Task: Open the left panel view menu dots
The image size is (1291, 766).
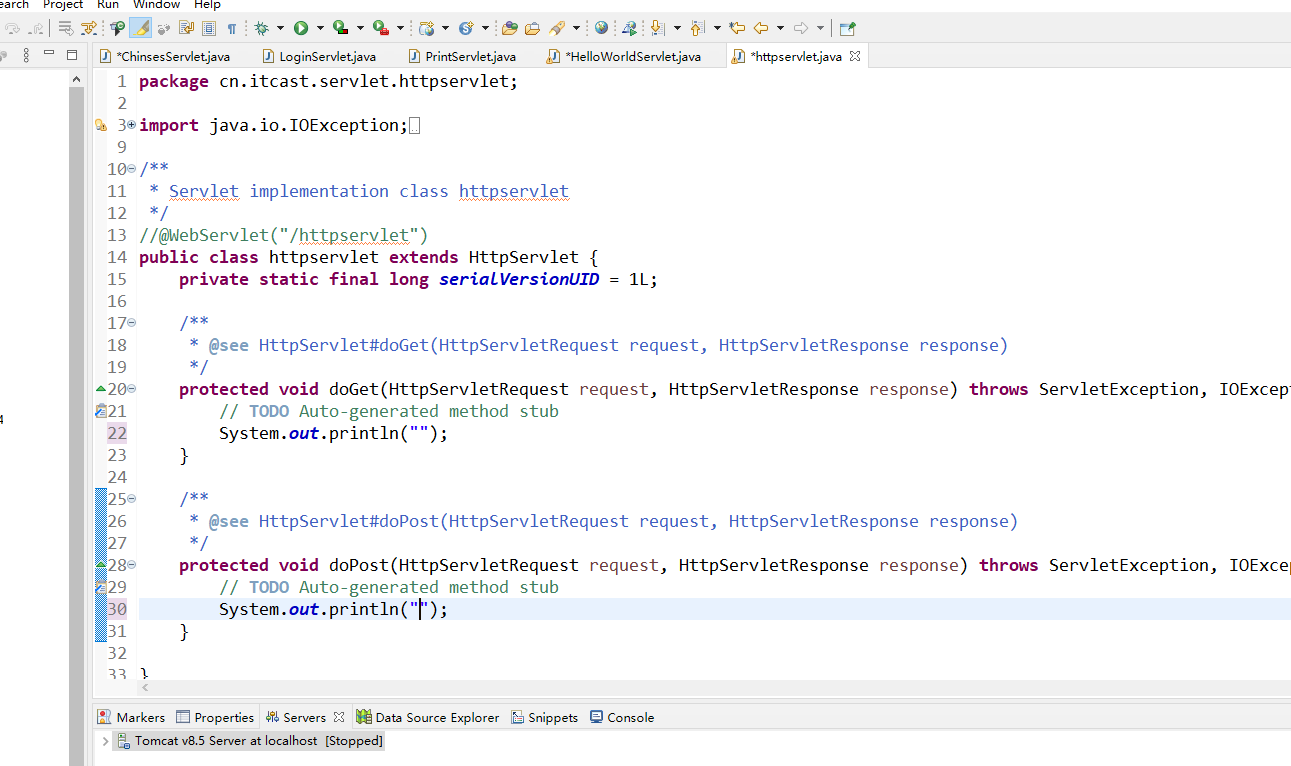Action: 26,55
